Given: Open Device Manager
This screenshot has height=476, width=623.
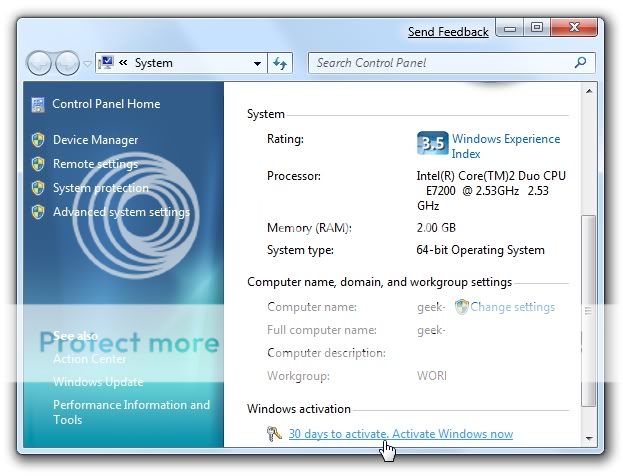Looking at the screenshot, I should [95, 140].
